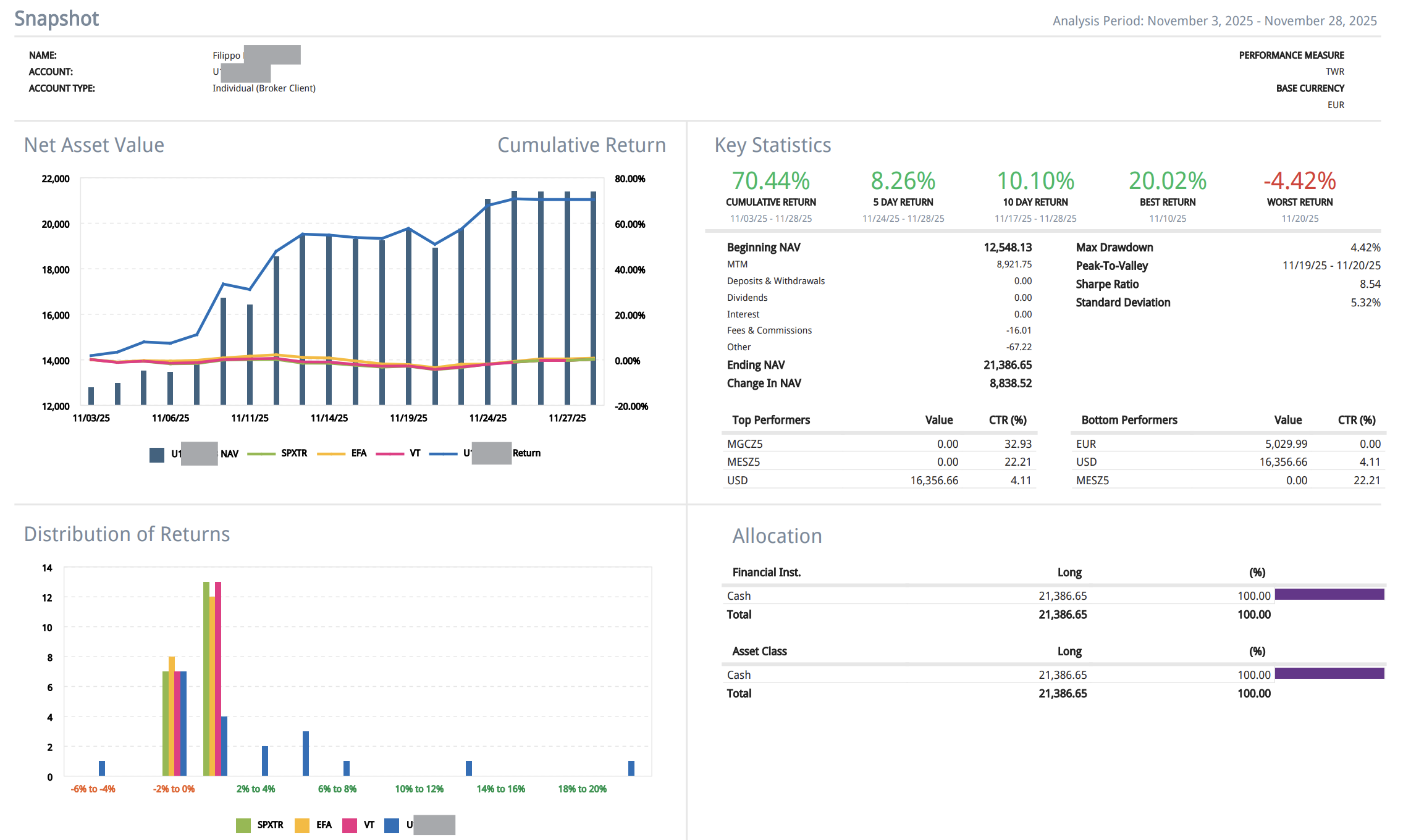This screenshot has height=840, width=1411.
Task: Click the Cumulative Return chart title
Action: coord(581,145)
